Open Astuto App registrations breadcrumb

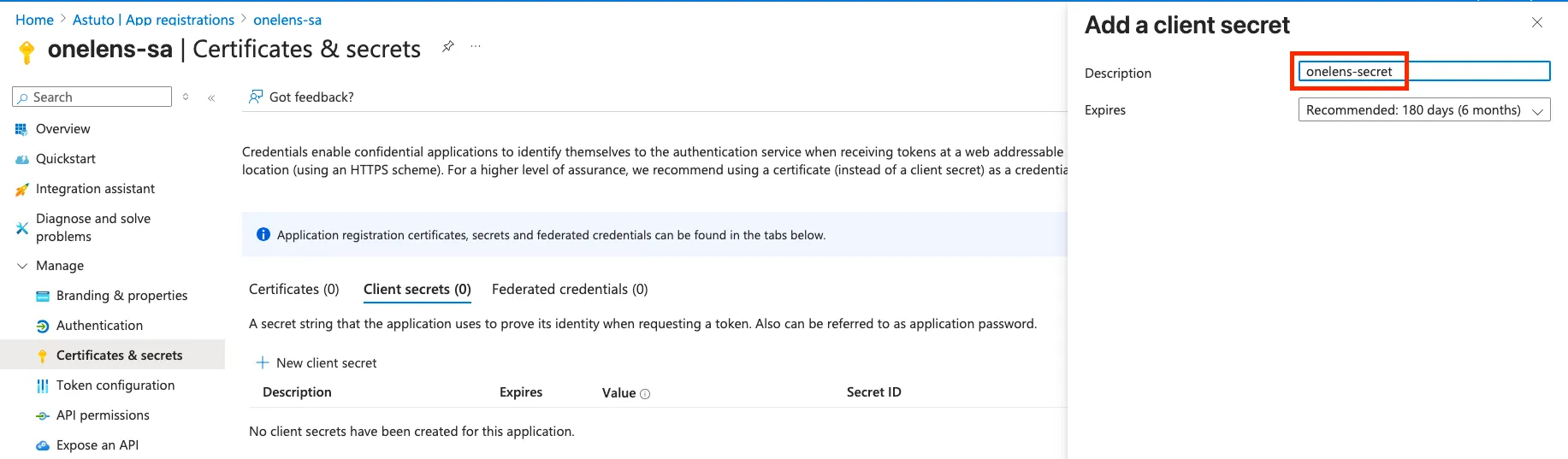click(x=153, y=20)
